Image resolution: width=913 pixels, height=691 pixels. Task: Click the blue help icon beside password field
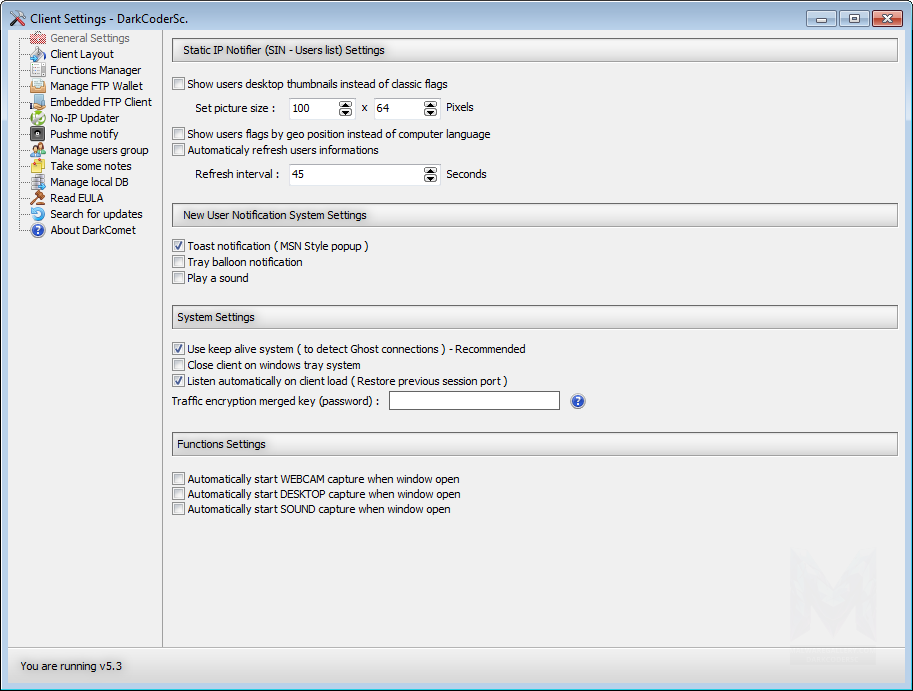pyautogui.click(x=577, y=401)
